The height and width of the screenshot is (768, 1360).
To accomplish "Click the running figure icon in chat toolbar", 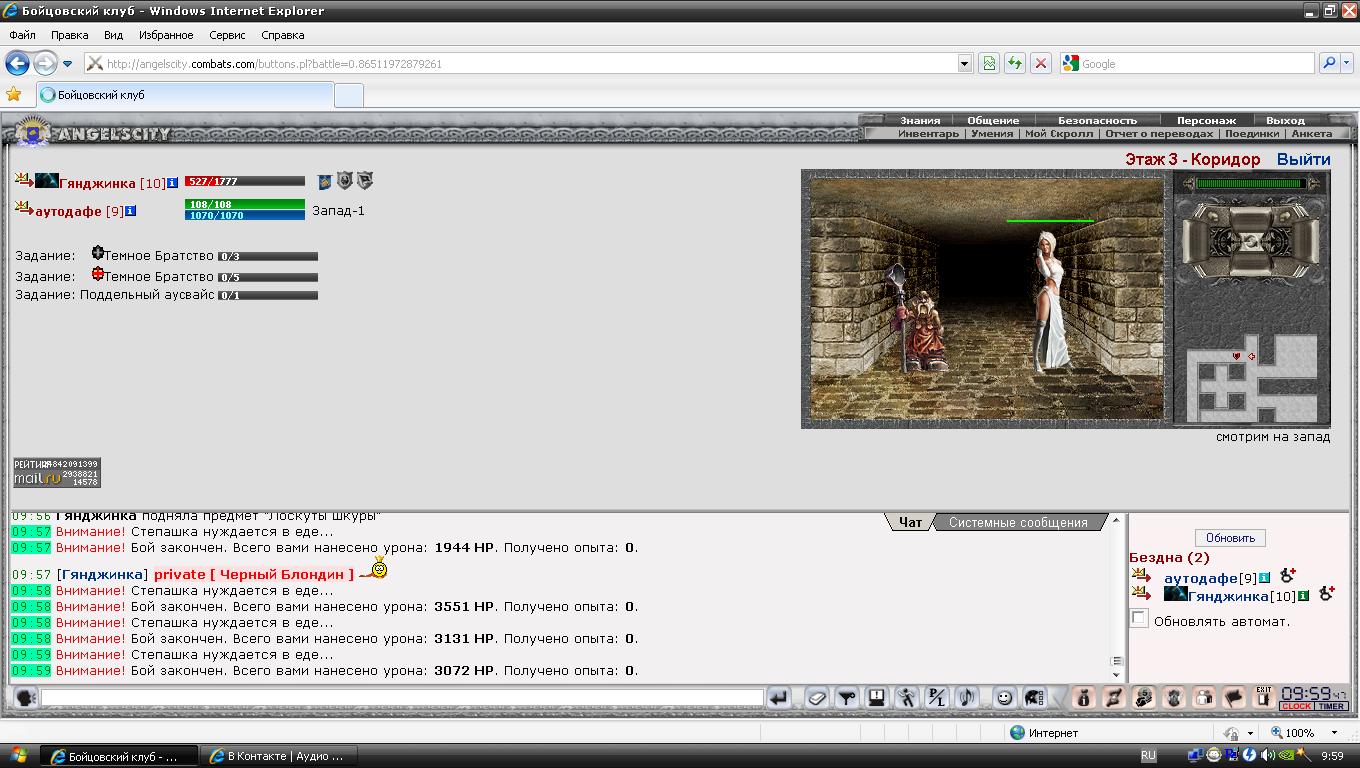I will [x=906, y=698].
